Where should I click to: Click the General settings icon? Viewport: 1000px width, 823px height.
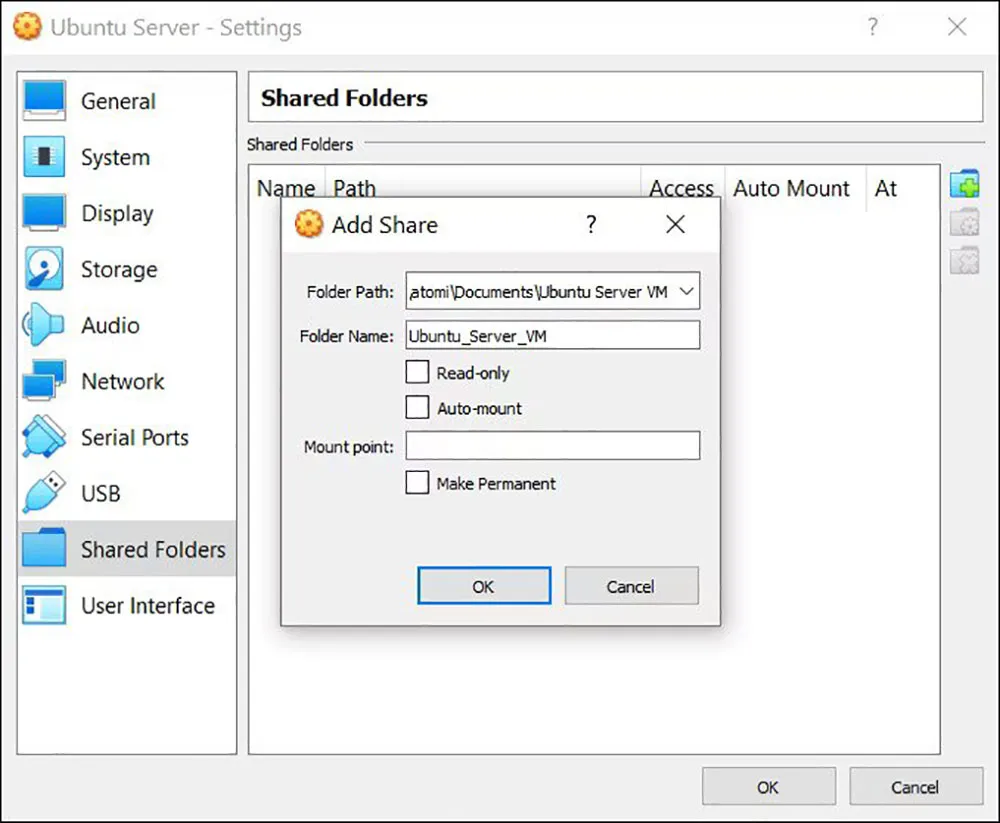[x=44, y=101]
